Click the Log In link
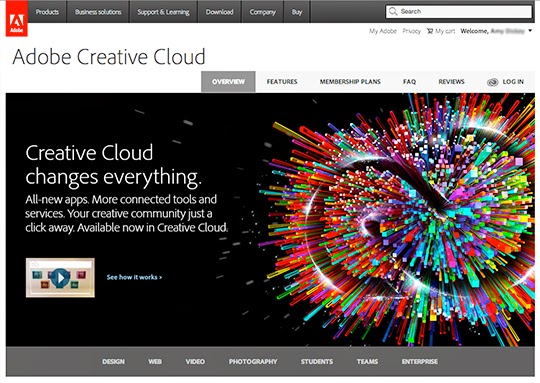The width and height of the screenshot is (540, 383). (x=513, y=82)
